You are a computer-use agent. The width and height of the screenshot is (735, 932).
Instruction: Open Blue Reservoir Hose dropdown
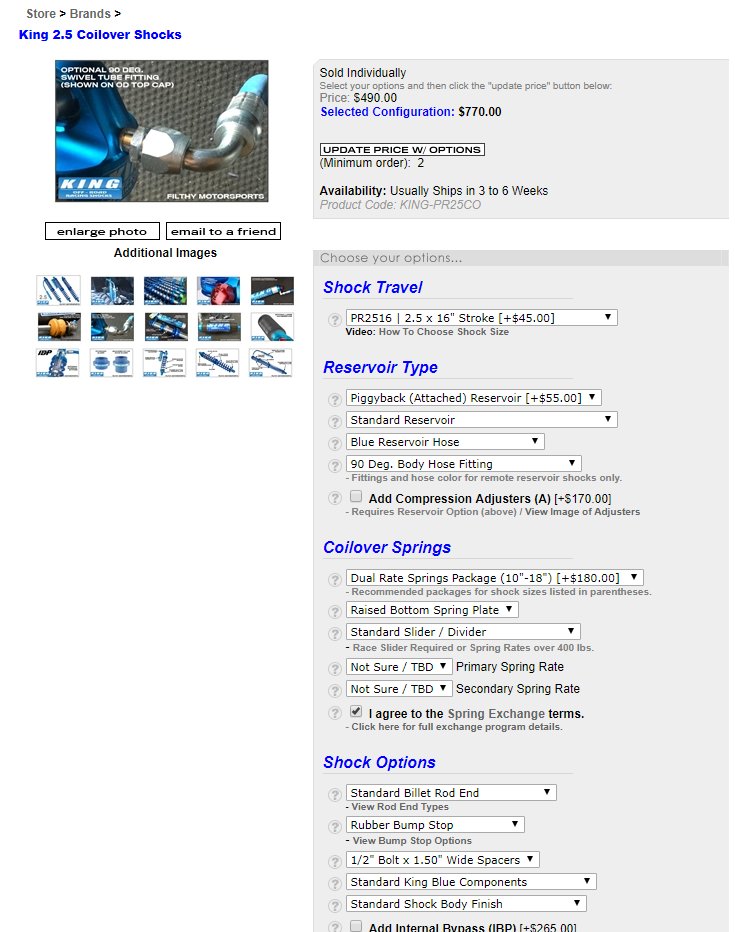click(x=445, y=442)
